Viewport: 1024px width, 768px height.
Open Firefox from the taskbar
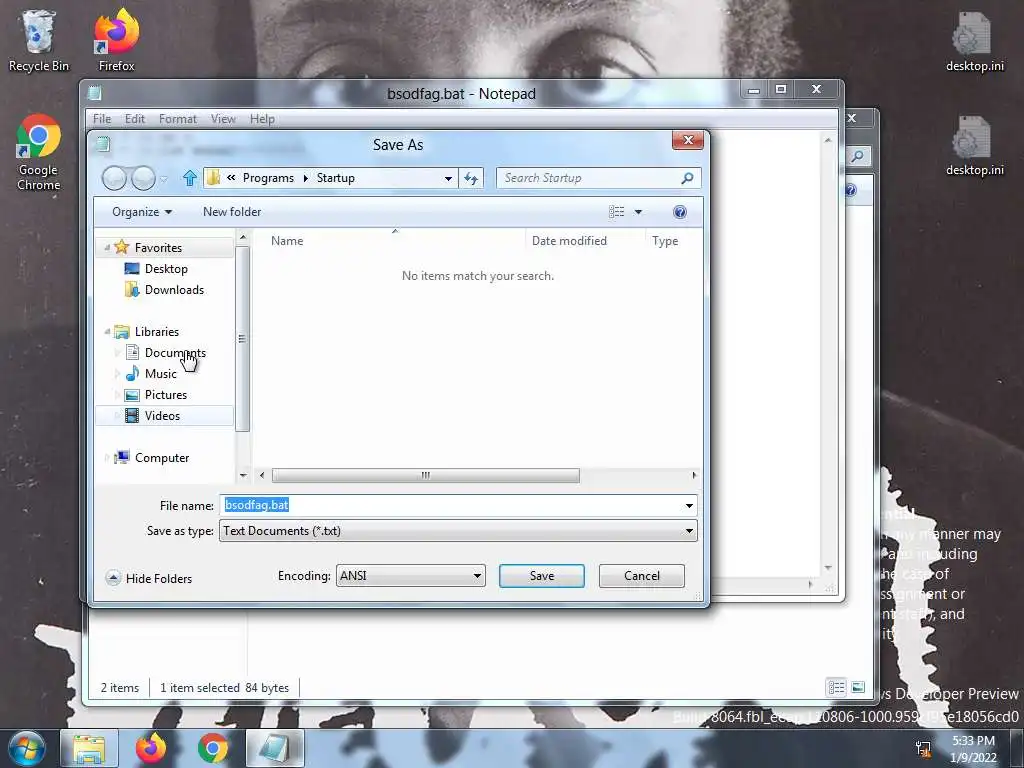pyautogui.click(x=151, y=748)
